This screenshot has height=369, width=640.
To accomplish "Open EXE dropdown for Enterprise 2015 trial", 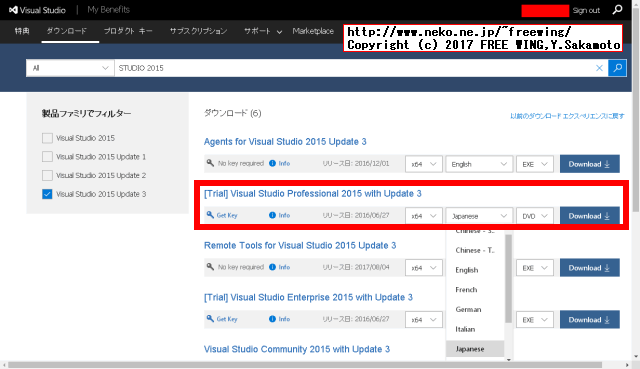I will tap(535, 320).
